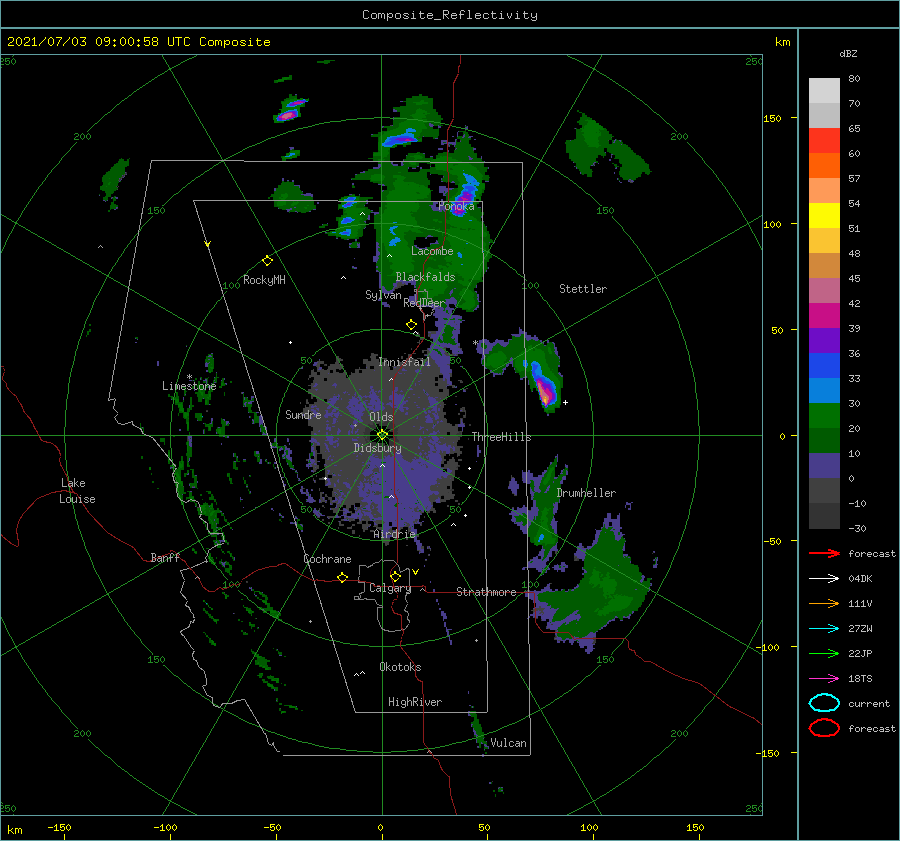Screen dimensions: 900x841
Task: Select the 30 dBZ green swatch
Action: pos(824,415)
